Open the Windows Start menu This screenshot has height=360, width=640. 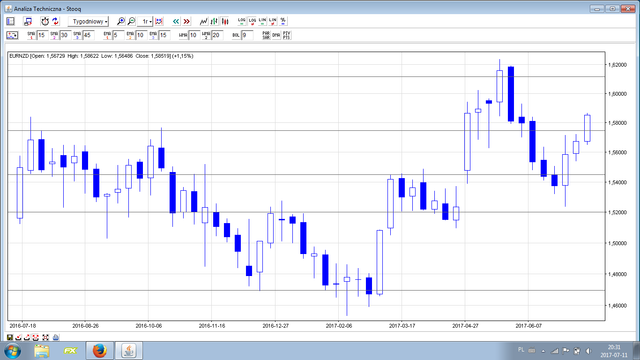(13, 351)
